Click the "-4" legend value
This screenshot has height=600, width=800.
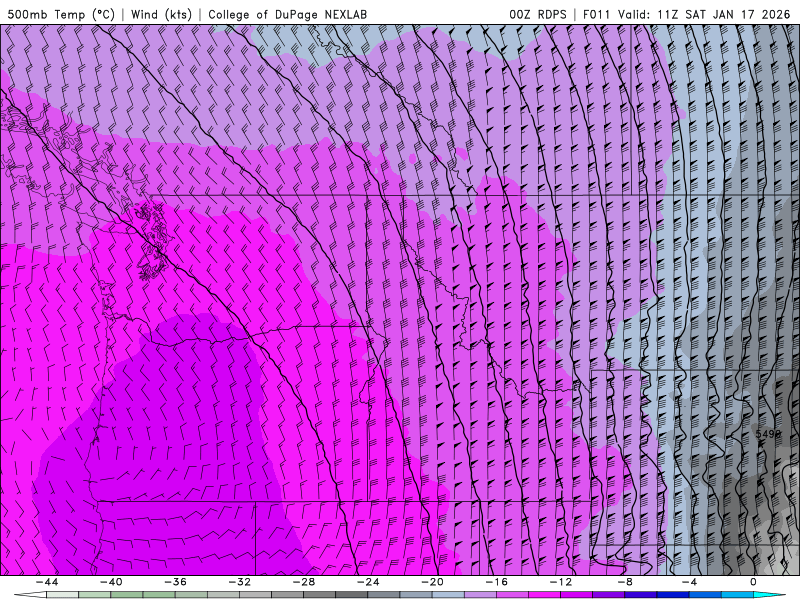(689, 582)
